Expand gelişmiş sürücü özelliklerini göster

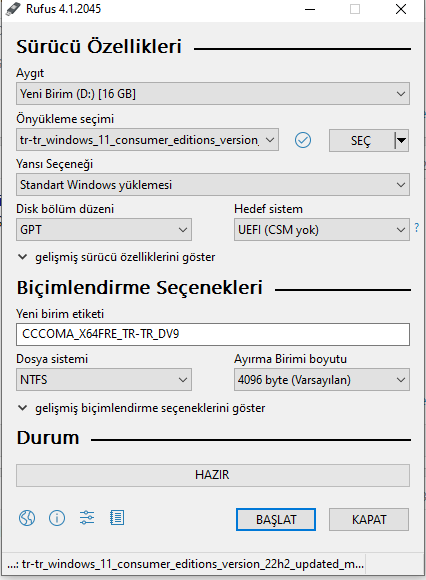(116, 257)
